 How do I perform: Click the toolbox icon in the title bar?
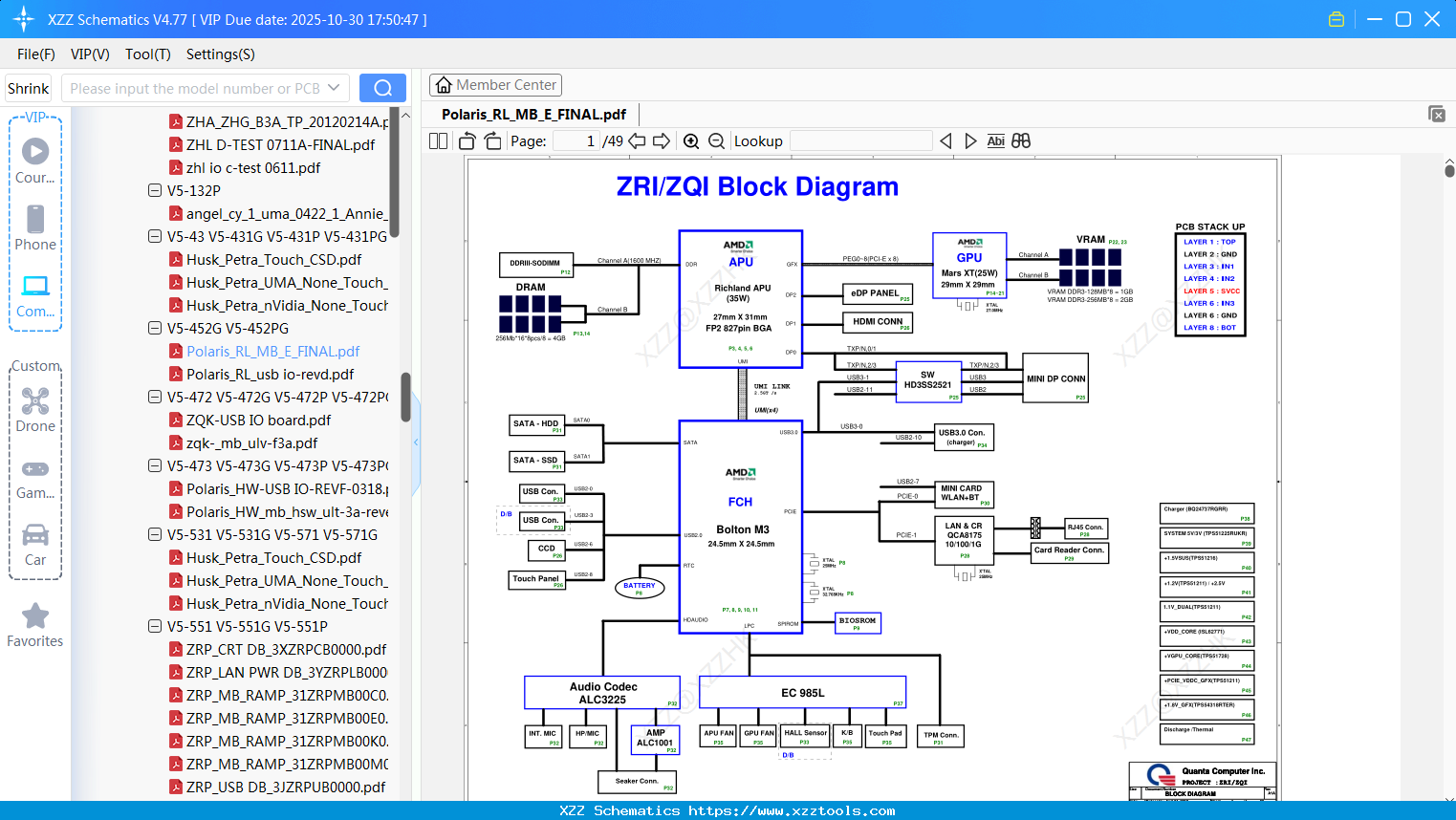(x=1336, y=19)
